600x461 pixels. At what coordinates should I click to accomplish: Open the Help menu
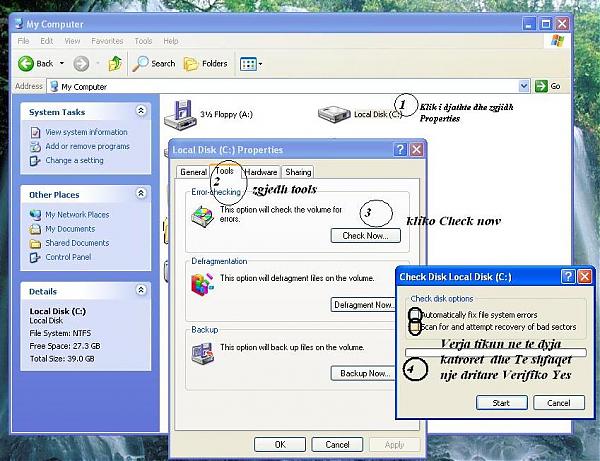[x=171, y=41]
